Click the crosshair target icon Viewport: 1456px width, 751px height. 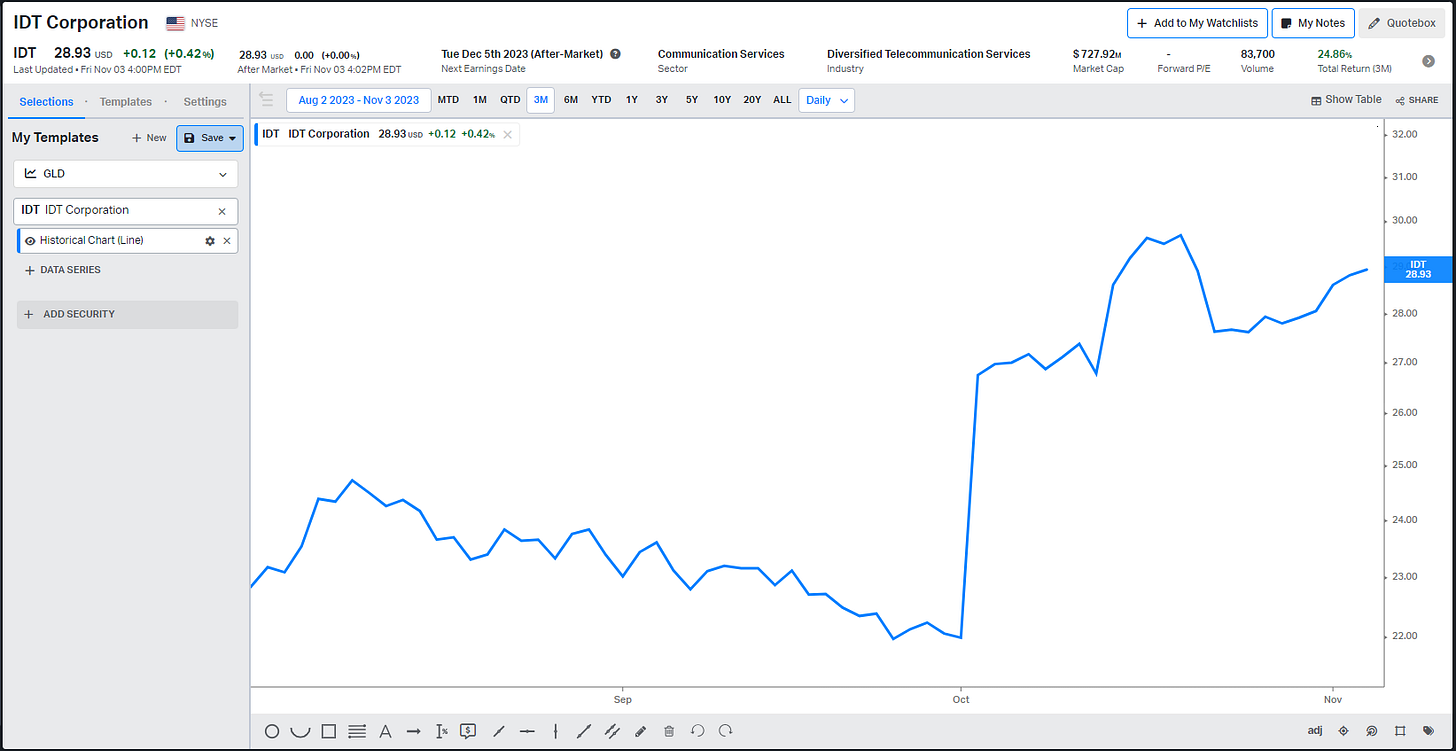[1344, 731]
